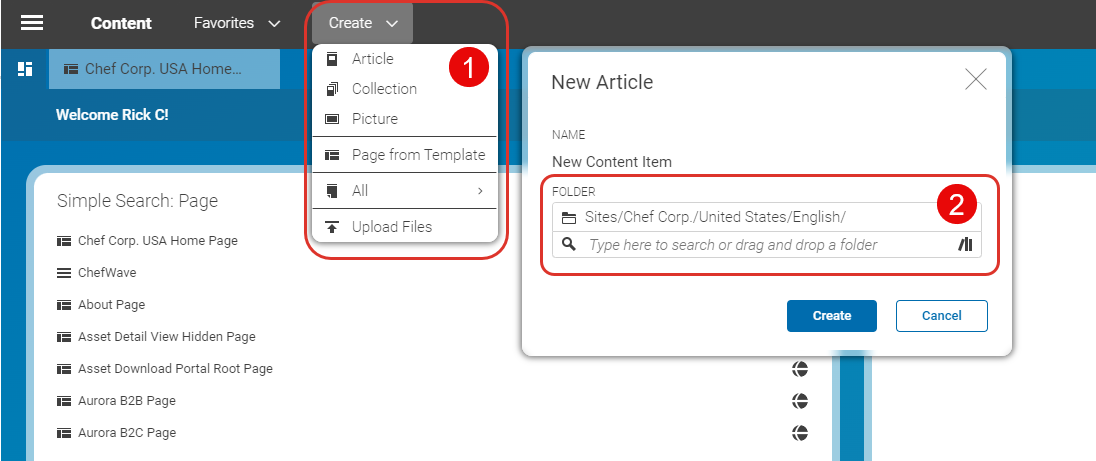This screenshot has width=1096, height=461.
Task: Close the New Article dialog
Action: (975, 80)
